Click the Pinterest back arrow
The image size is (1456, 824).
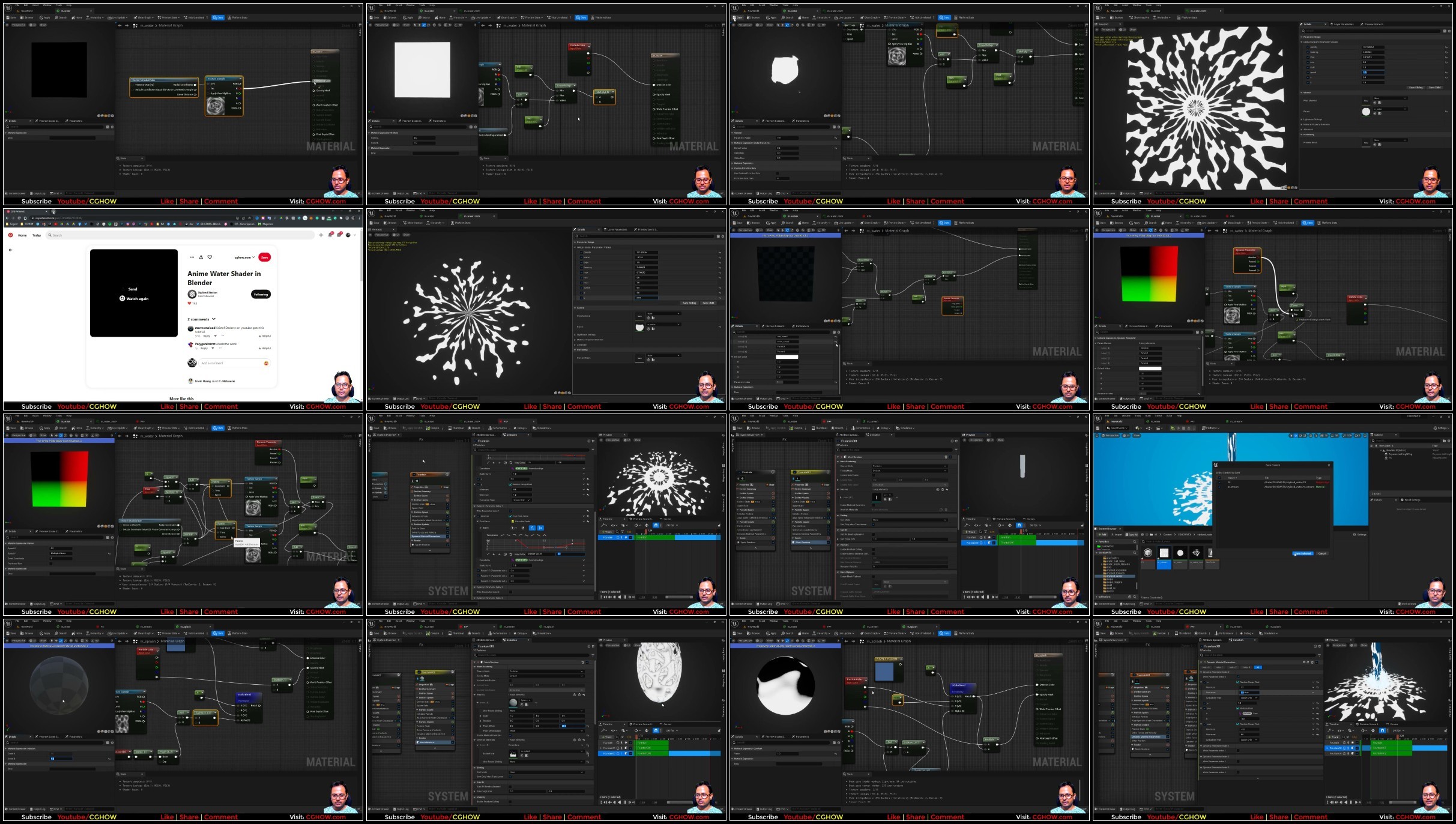[10, 250]
